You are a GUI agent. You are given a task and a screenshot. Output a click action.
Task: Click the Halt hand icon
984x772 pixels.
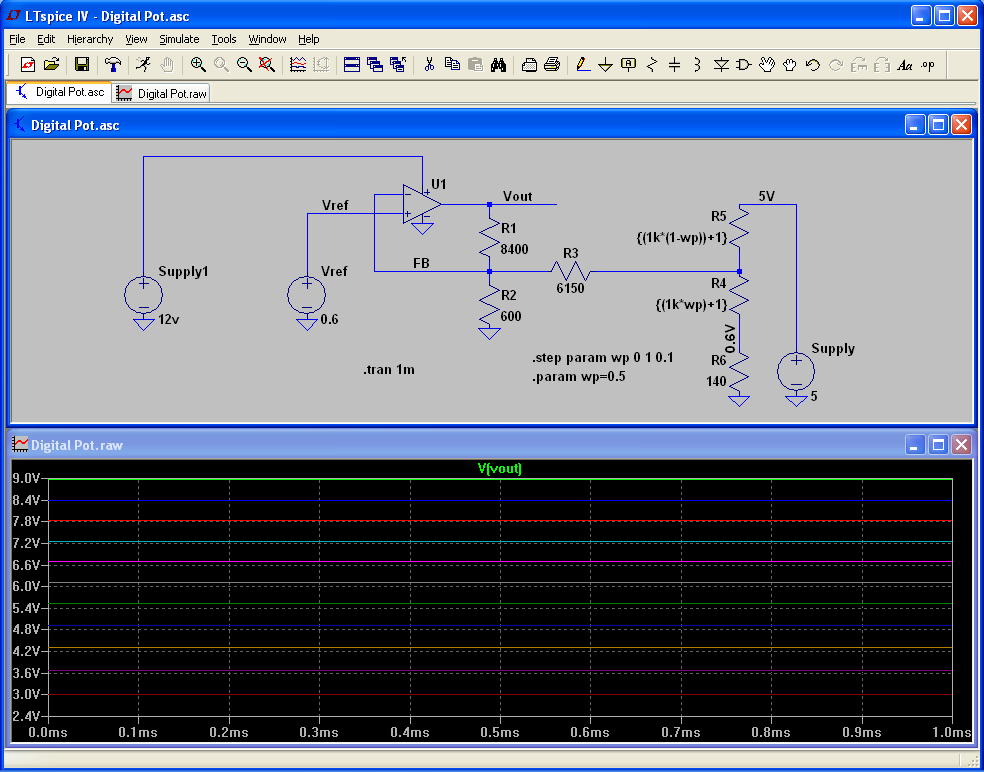pos(166,64)
